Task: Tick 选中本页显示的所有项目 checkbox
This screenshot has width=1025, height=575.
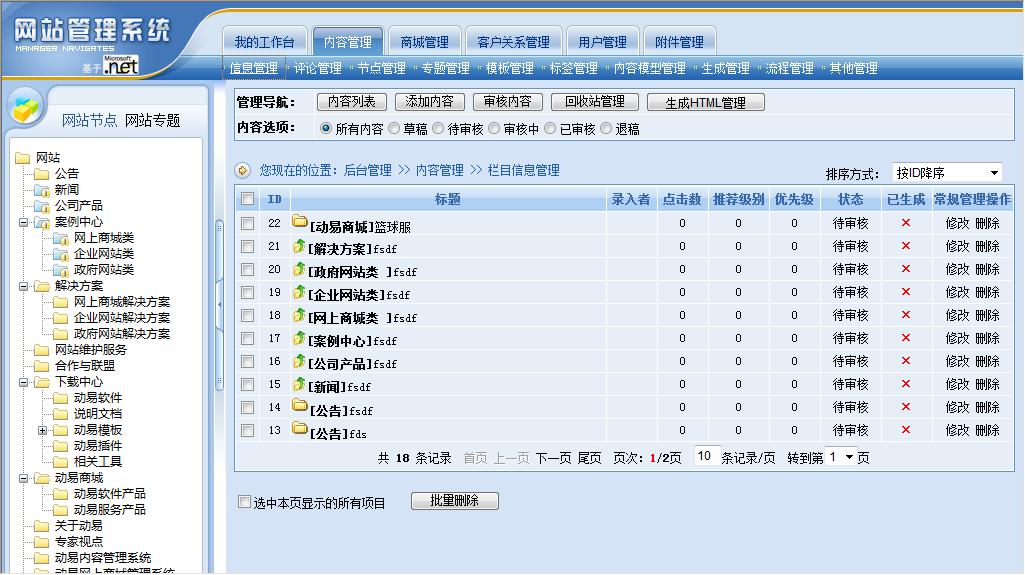Action: pyautogui.click(x=244, y=503)
